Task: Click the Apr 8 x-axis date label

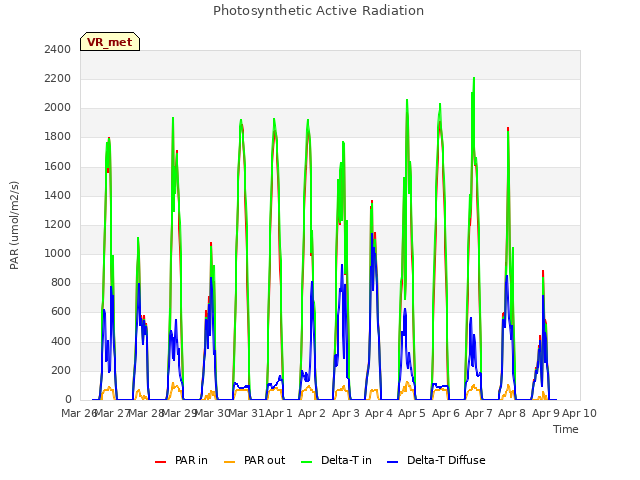Action: 512,413
